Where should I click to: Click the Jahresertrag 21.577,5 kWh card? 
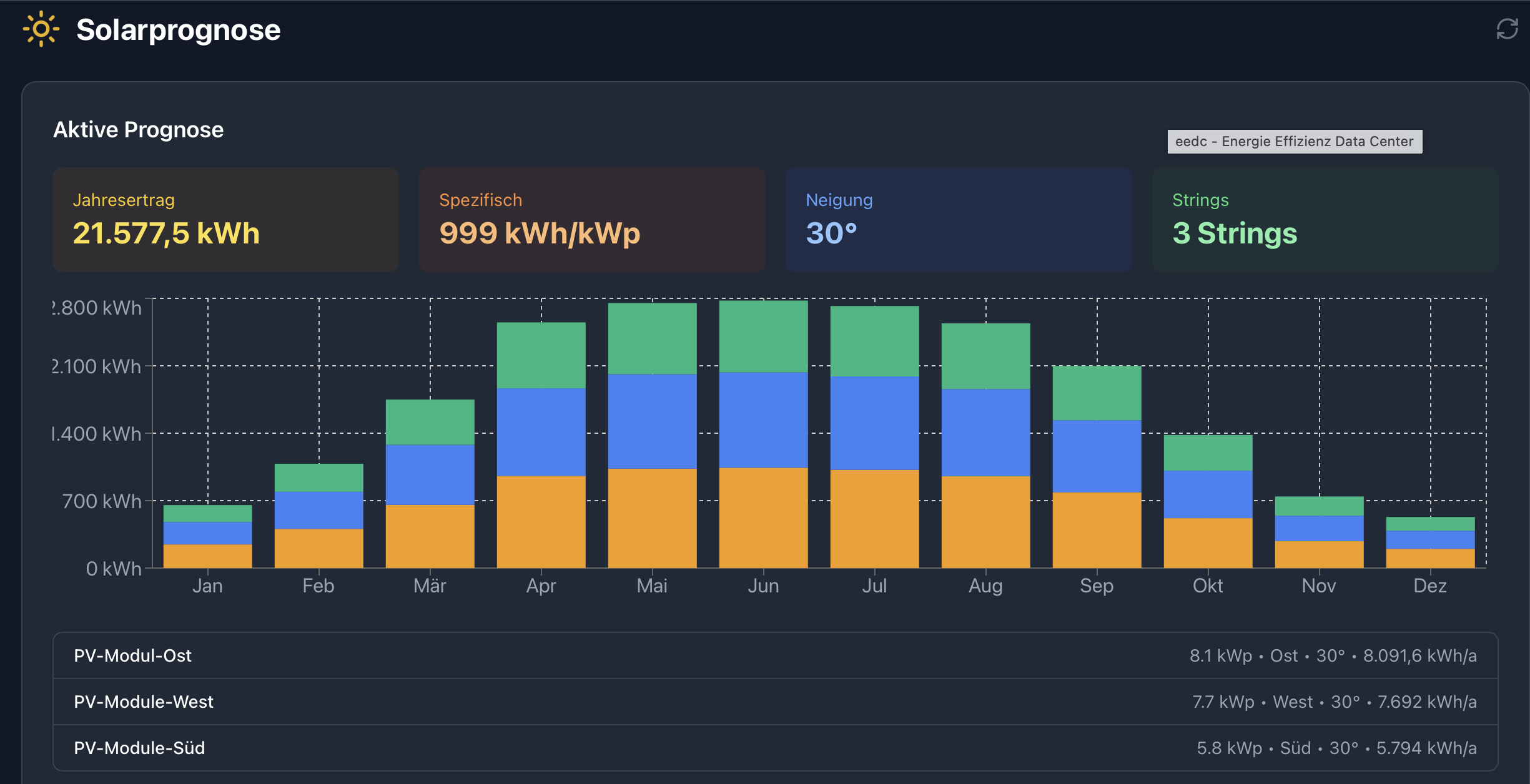tap(225, 219)
